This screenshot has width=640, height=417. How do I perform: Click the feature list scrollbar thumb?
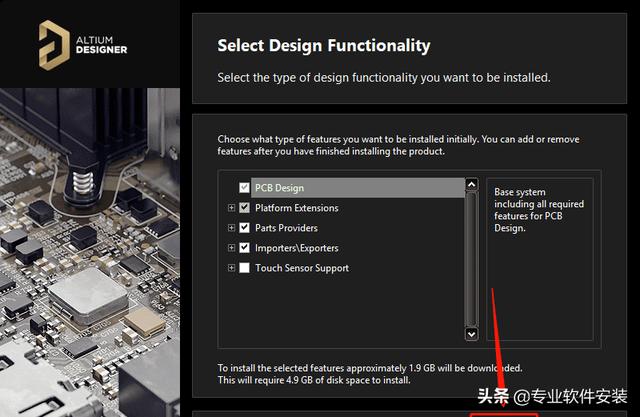471,259
